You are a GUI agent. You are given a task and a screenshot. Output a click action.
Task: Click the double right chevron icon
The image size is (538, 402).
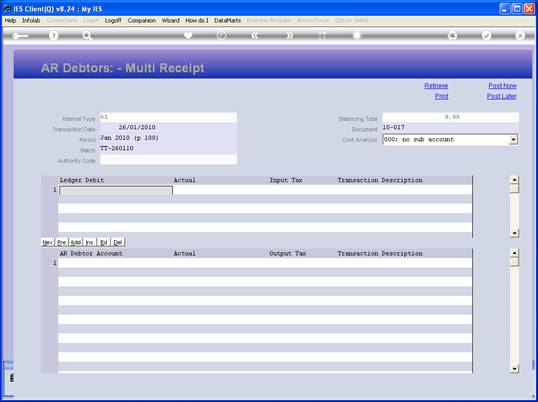(x=289, y=35)
